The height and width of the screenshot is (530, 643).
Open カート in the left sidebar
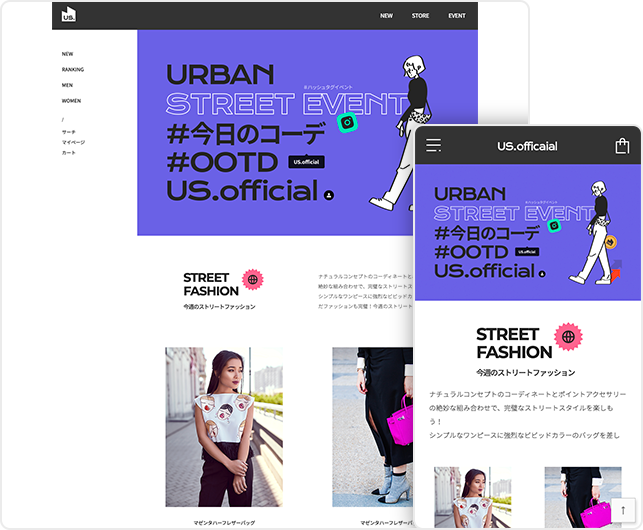click(x=68, y=153)
